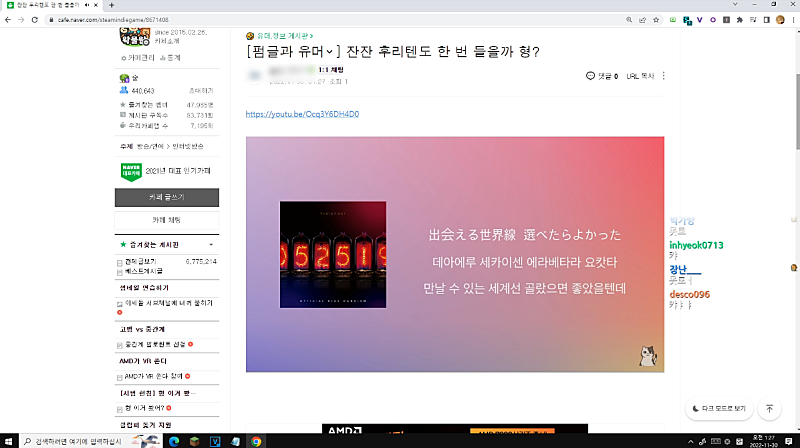Open the Extensions puzzle piece menu
800x448 pixels.
tap(740, 20)
